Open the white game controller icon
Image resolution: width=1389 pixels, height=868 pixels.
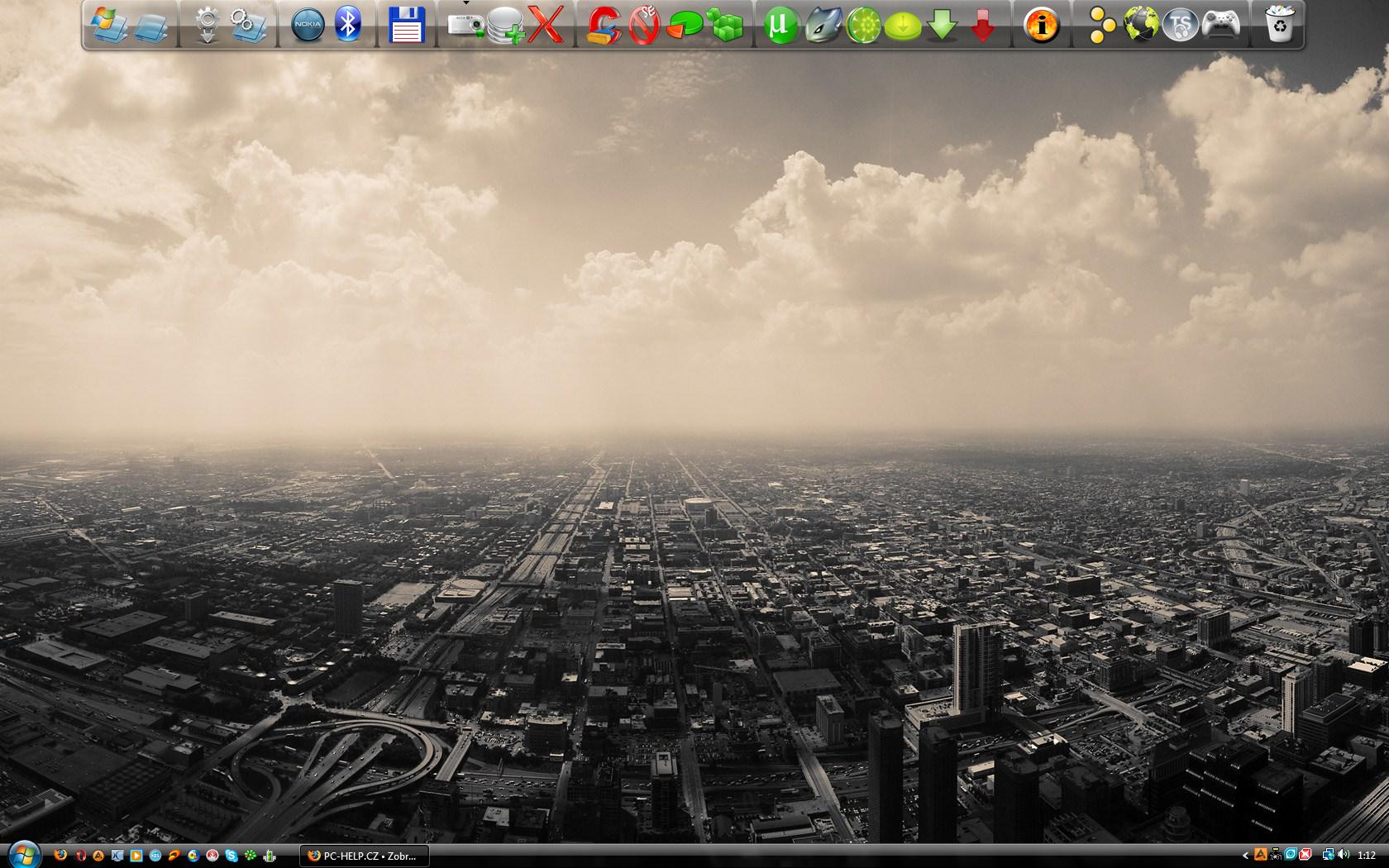click(x=1220, y=25)
